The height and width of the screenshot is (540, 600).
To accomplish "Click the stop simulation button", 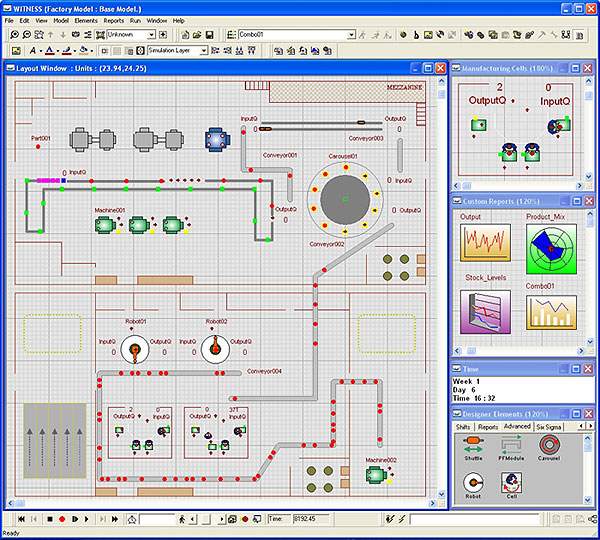I will click(x=50, y=519).
